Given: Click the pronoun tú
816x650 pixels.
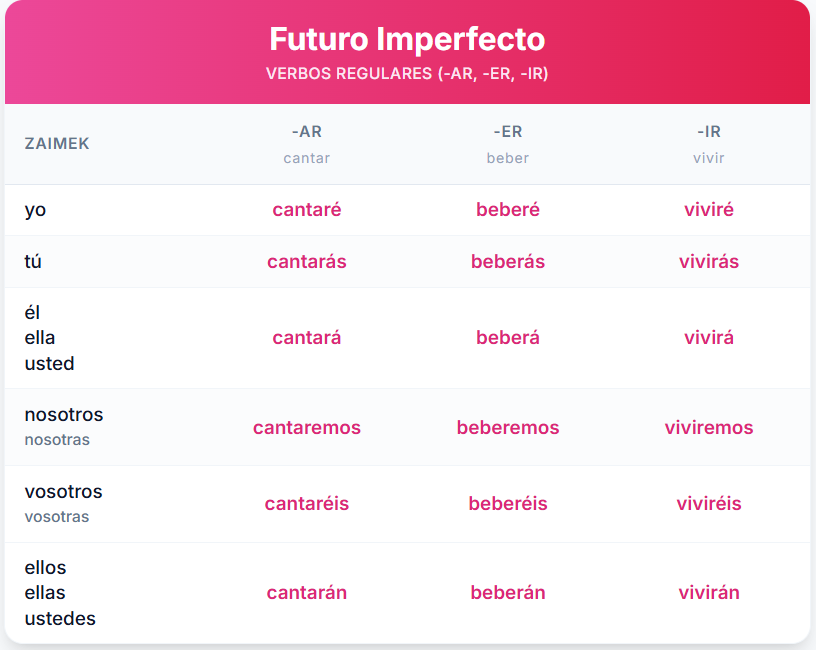Looking at the screenshot, I should [33, 261].
